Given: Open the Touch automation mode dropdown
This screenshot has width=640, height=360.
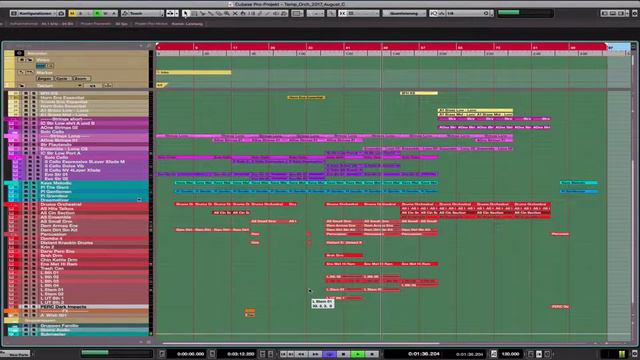Looking at the screenshot, I should click(142, 13).
